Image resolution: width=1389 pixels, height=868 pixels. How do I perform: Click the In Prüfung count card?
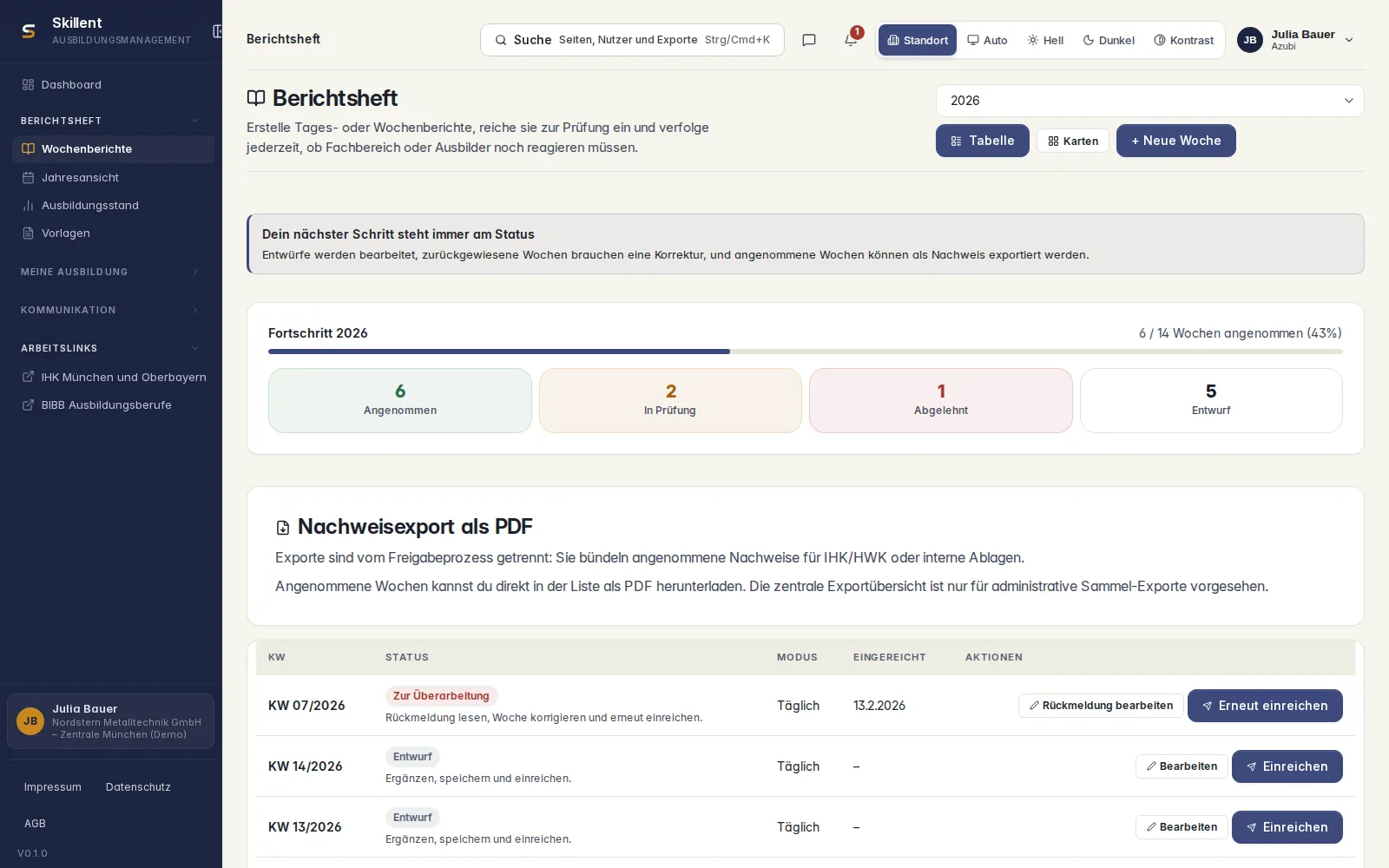tap(670, 400)
